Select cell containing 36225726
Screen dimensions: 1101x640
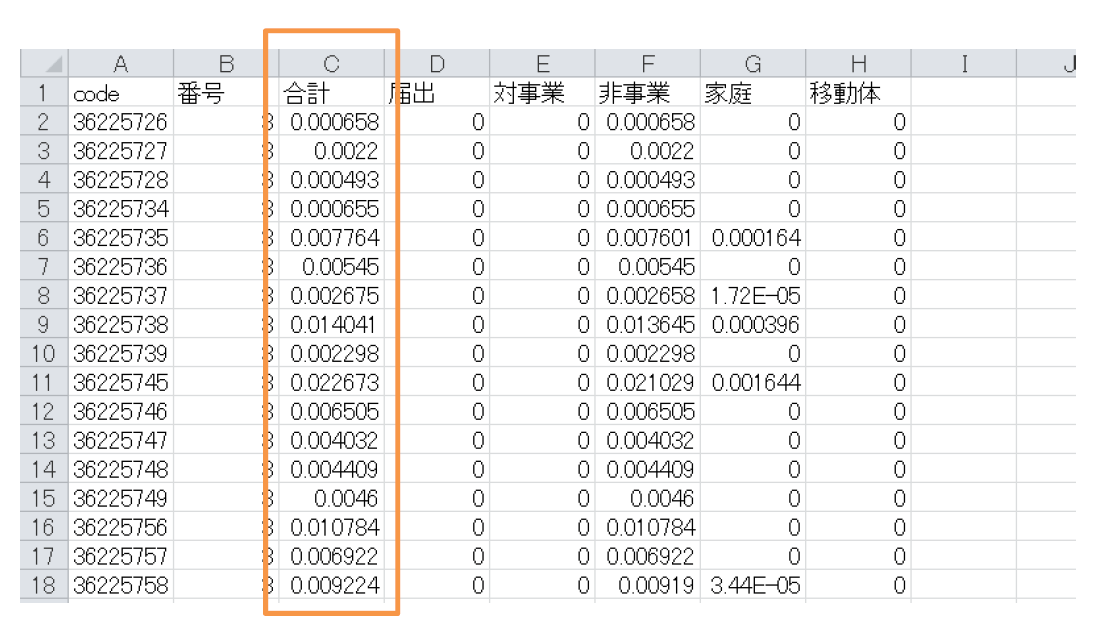coord(121,123)
